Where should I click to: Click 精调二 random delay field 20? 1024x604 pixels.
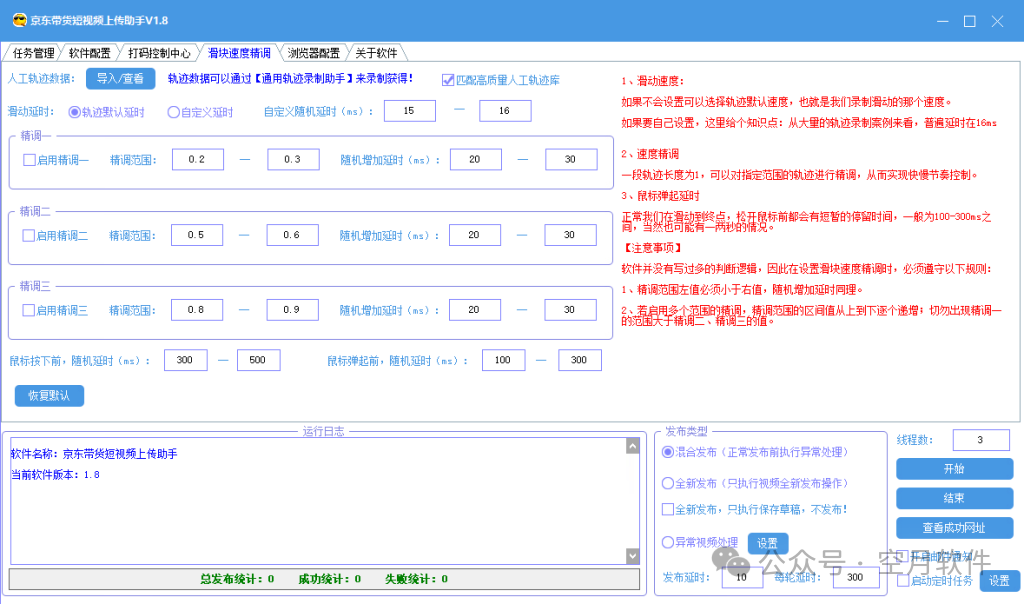tap(475, 235)
